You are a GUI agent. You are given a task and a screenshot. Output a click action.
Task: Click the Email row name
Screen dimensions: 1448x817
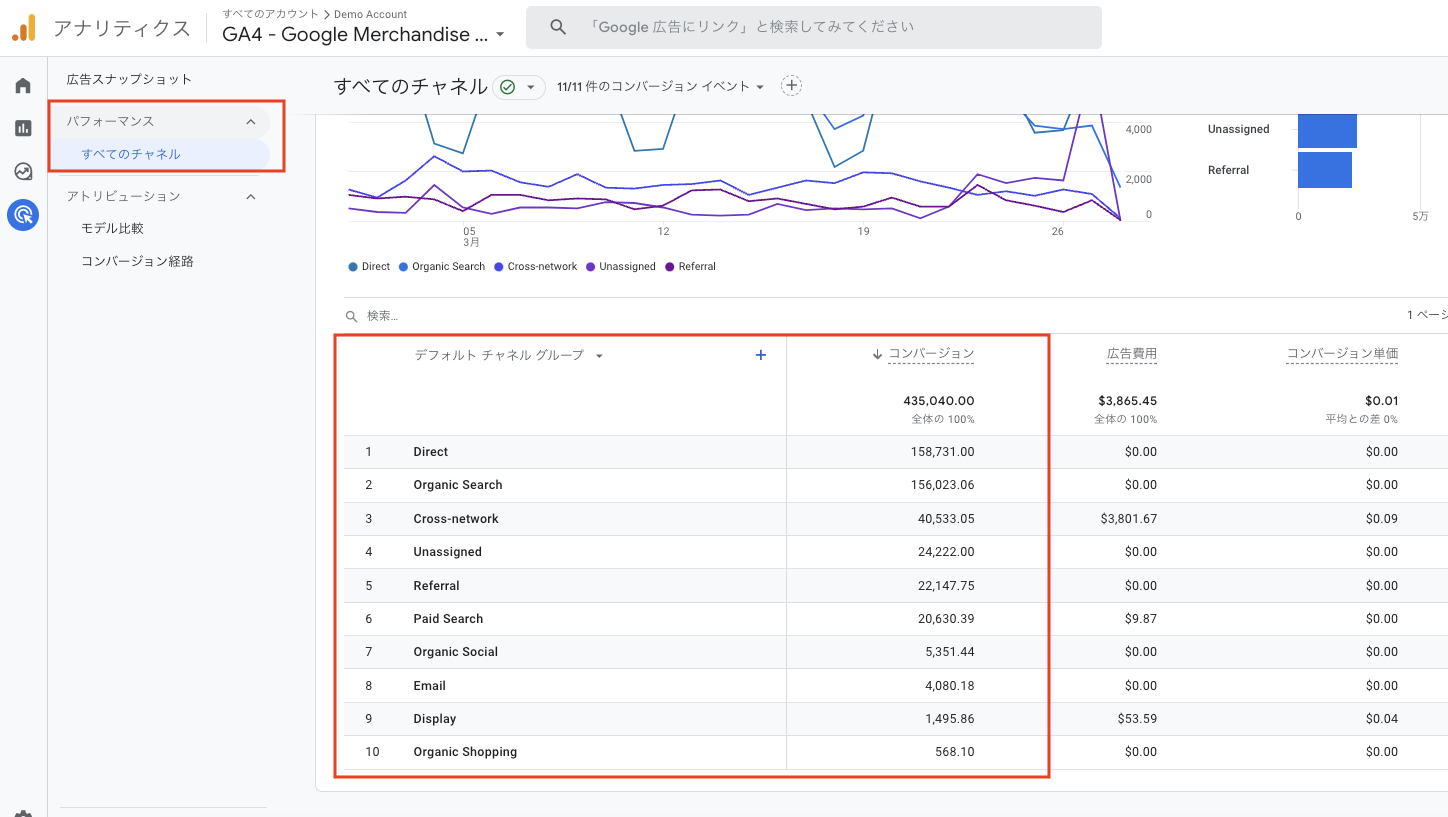430,686
